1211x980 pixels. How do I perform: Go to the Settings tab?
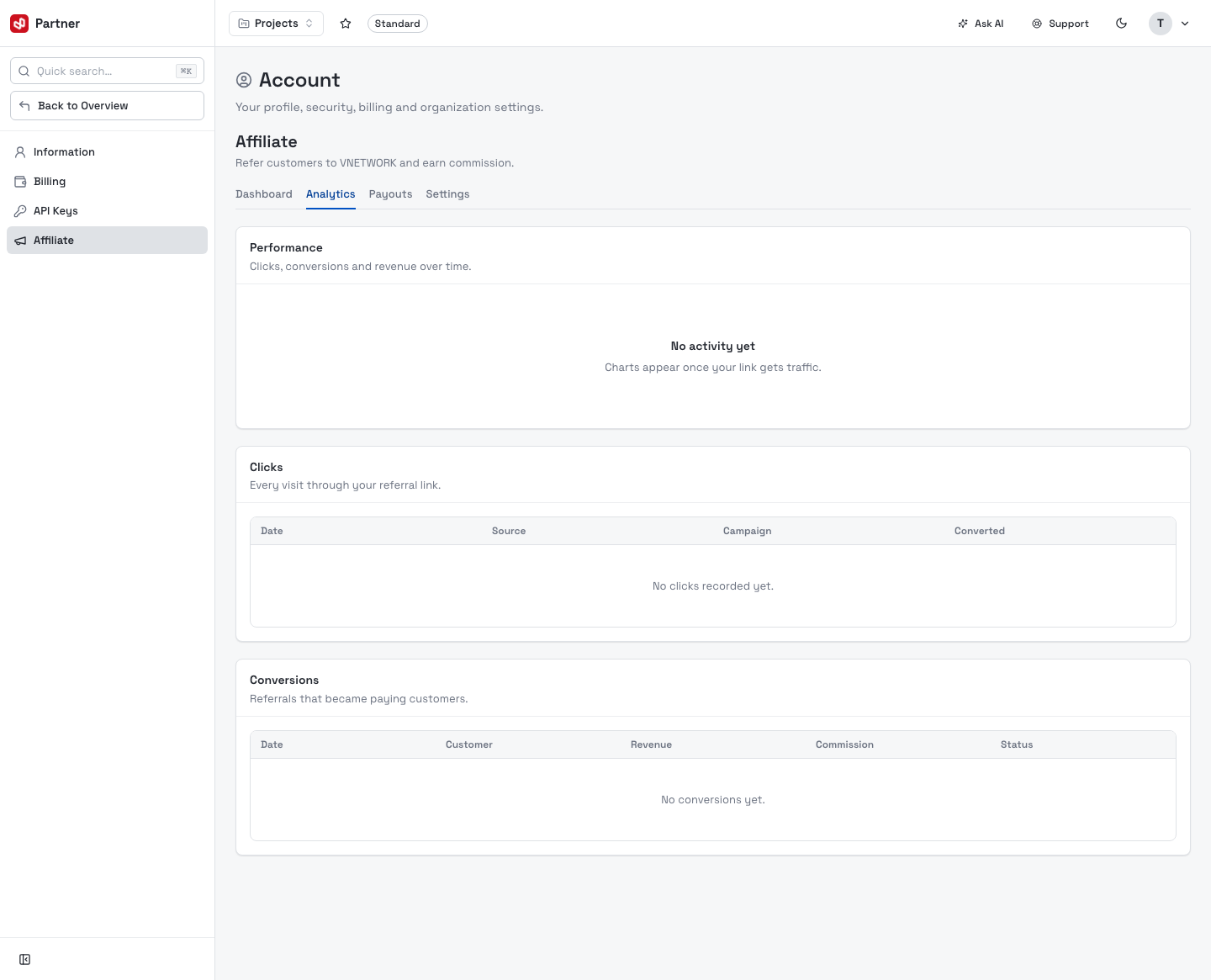point(447,194)
